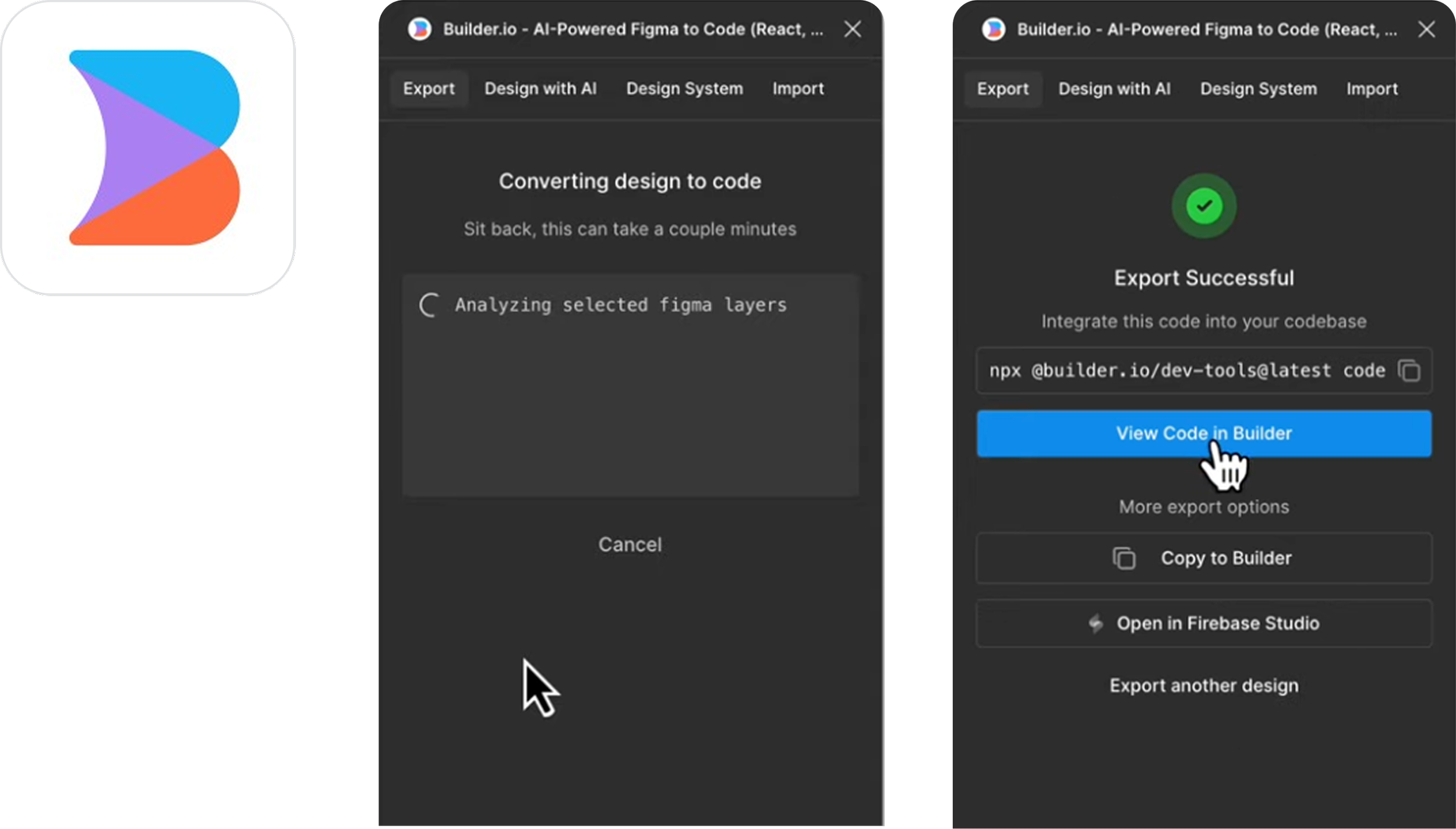The height and width of the screenshot is (829, 1456).
Task: Click Copy to Builder button
Action: tap(1204, 558)
